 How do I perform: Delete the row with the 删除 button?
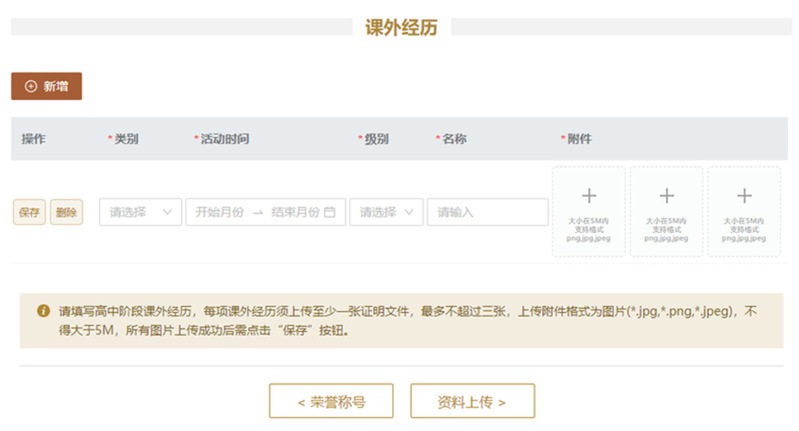[66, 212]
